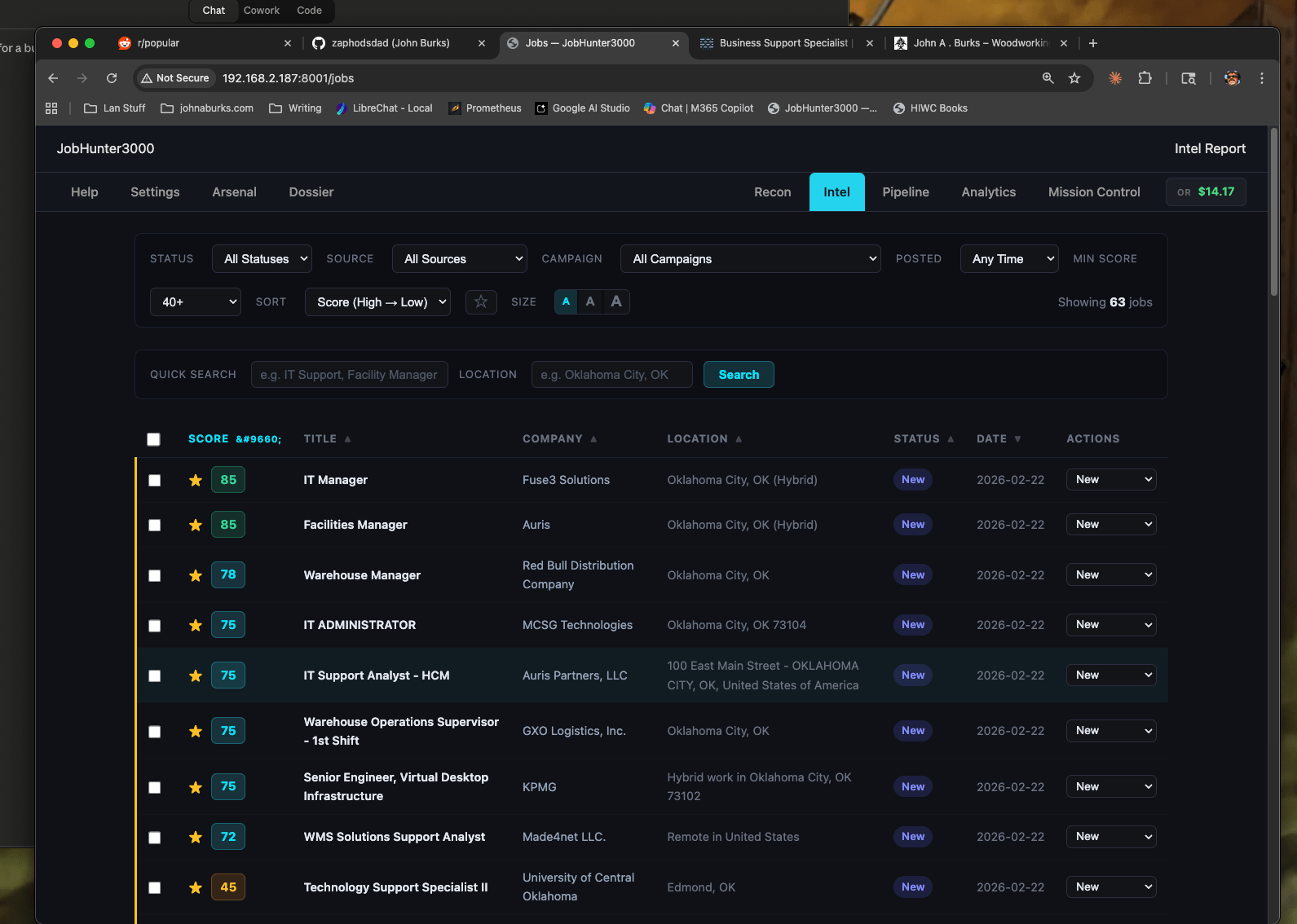Image resolution: width=1297 pixels, height=924 pixels.
Task: Open Chrome extensions puzzle icon
Action: coord(1145,78)
